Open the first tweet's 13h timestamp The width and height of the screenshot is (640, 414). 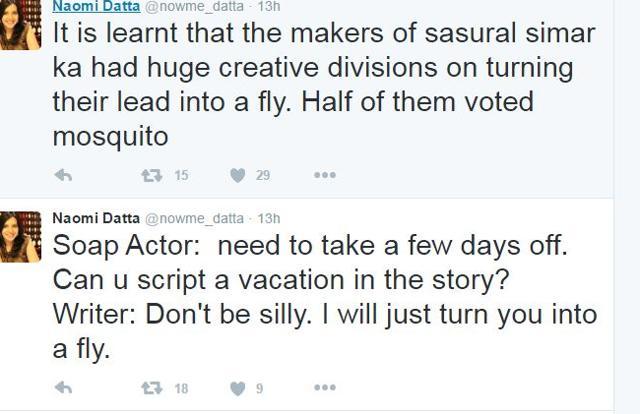pos(269,6)
